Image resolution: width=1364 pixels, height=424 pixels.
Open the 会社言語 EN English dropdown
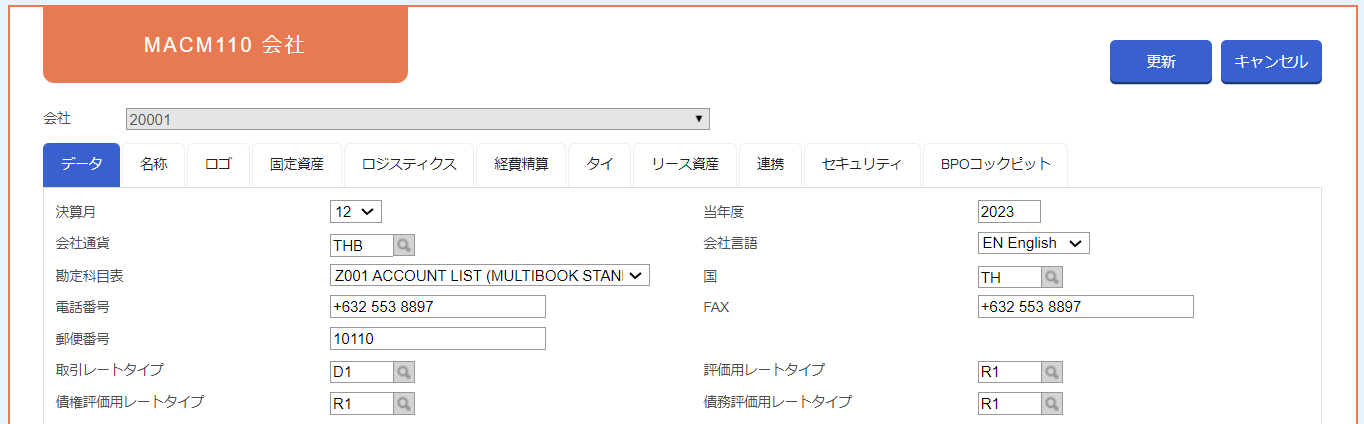click(1034, 243)
